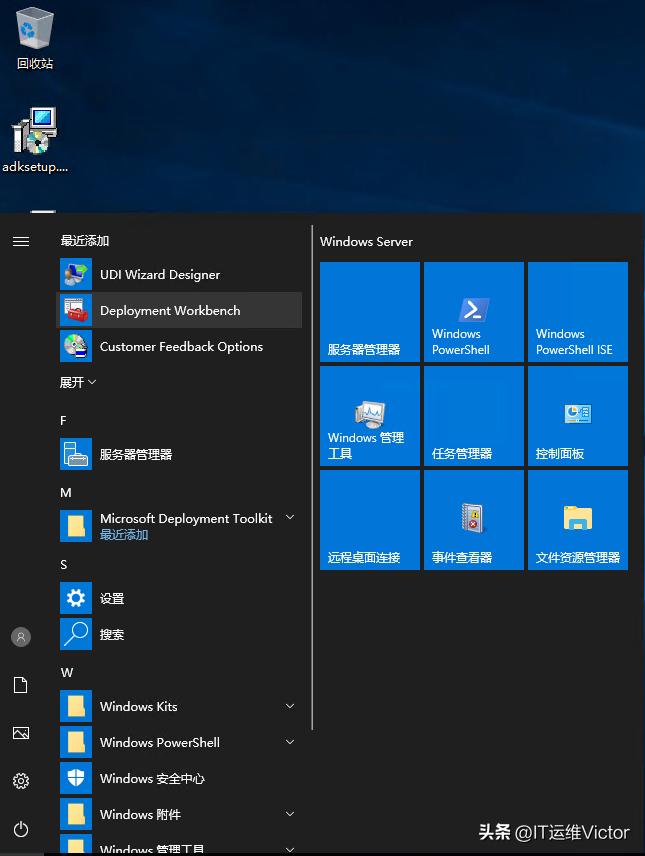Screen dimensions: 645x856
Task: Open Documents icon in Start sidebar
Action: click(x=21, y=685)
